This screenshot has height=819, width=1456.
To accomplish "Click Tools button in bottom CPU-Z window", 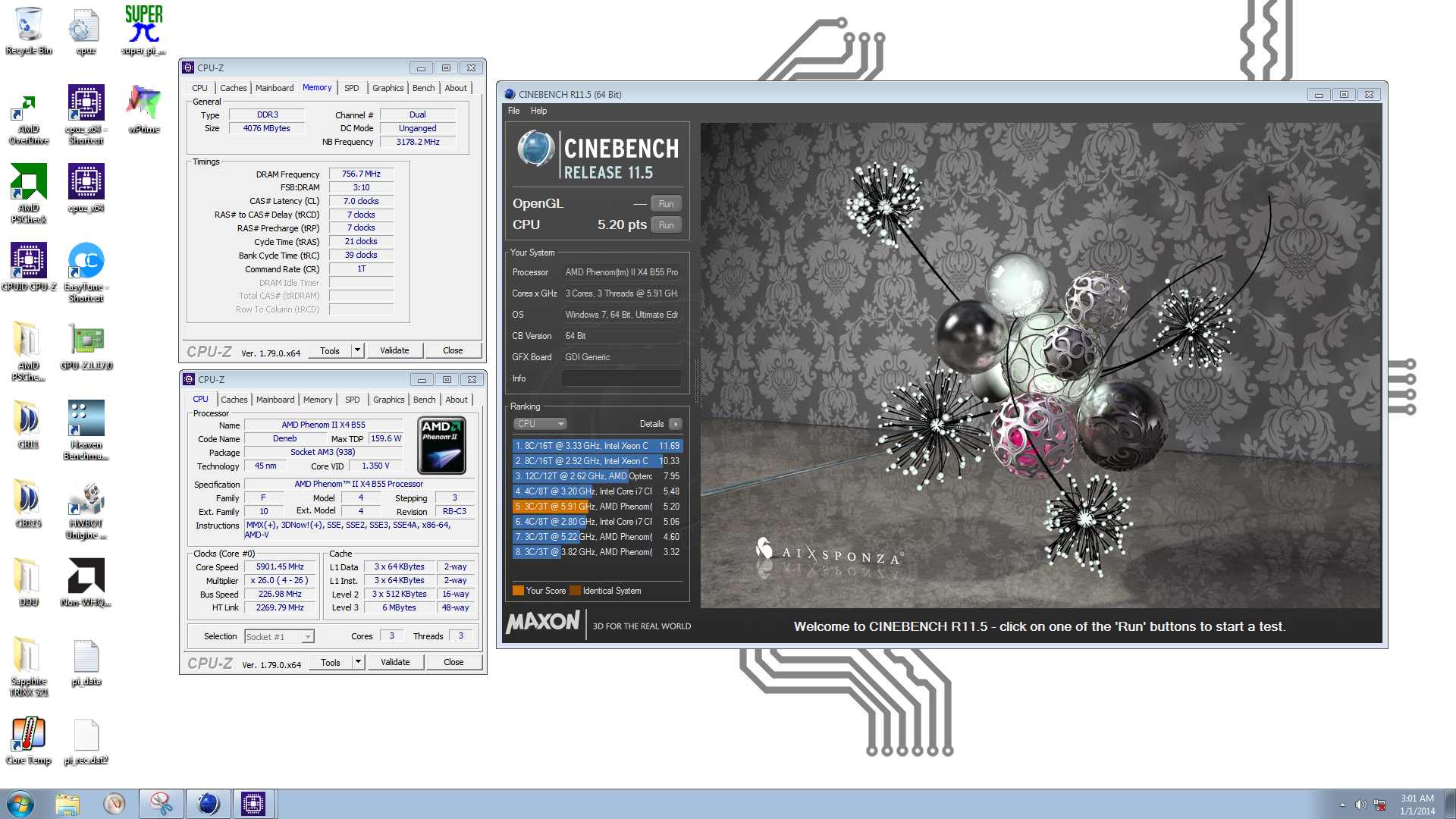I will point(331,662).
